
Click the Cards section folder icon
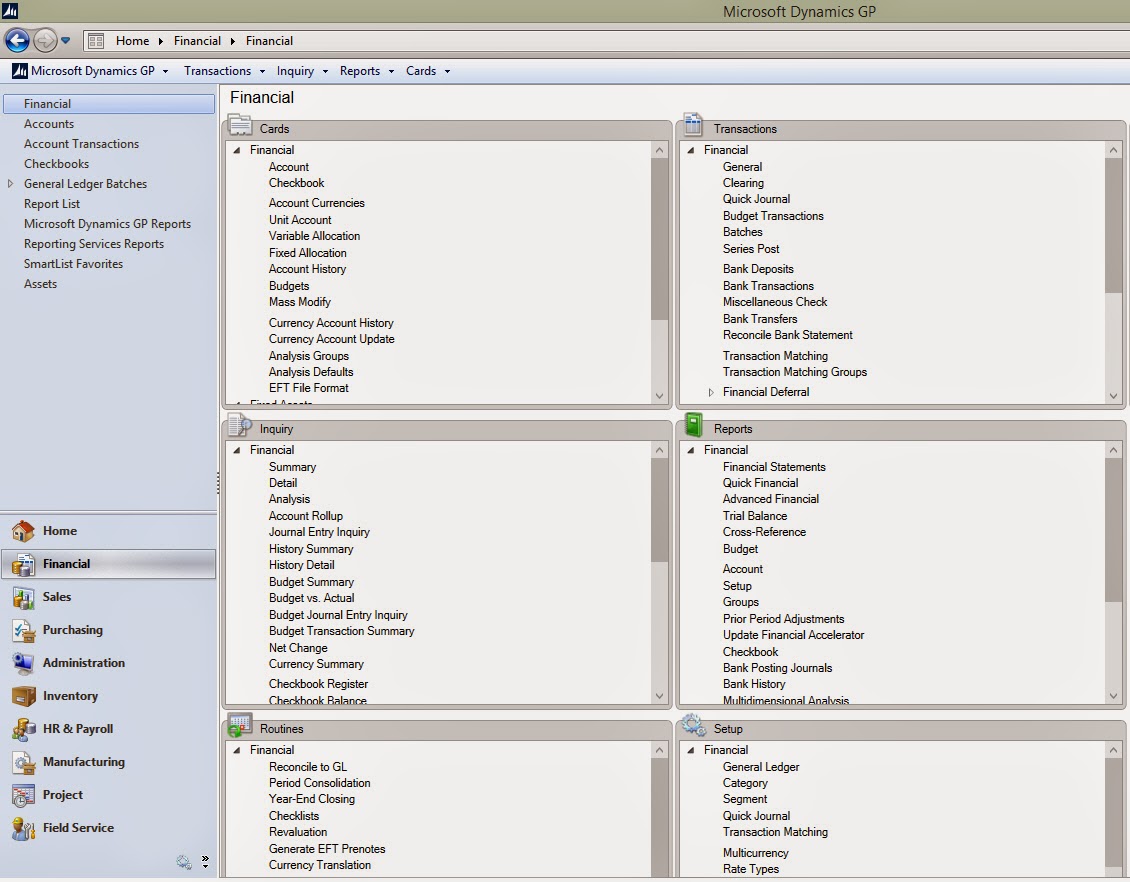click(x=240, y=125)
